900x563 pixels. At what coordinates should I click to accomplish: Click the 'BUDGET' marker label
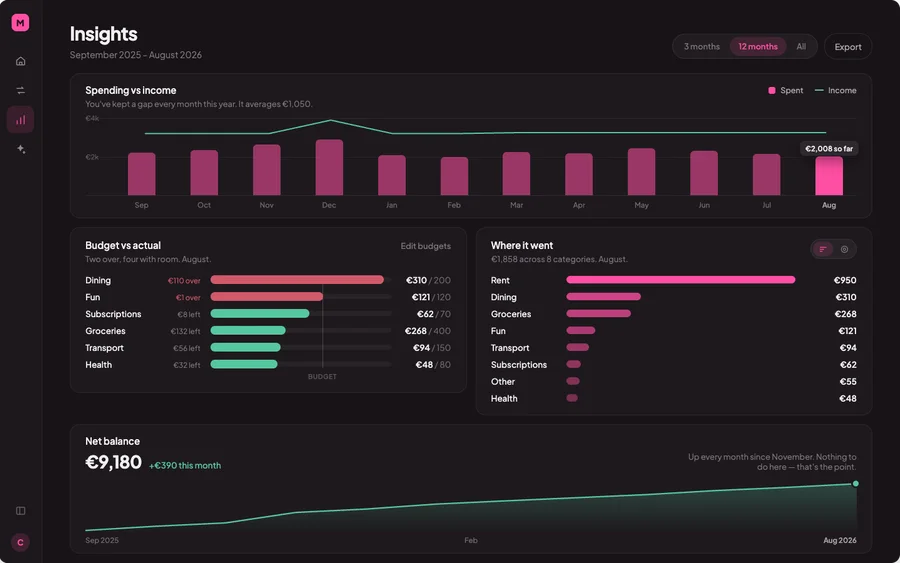tap(322, 376)
